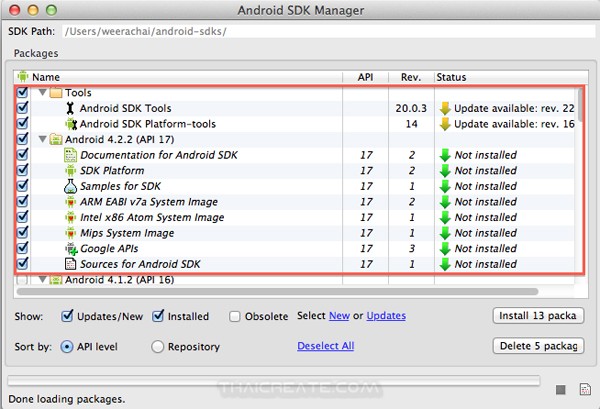This screenshot has width=600, height=409.
Task: Click the New link to select new packages
Action: (x=339, y=316)
